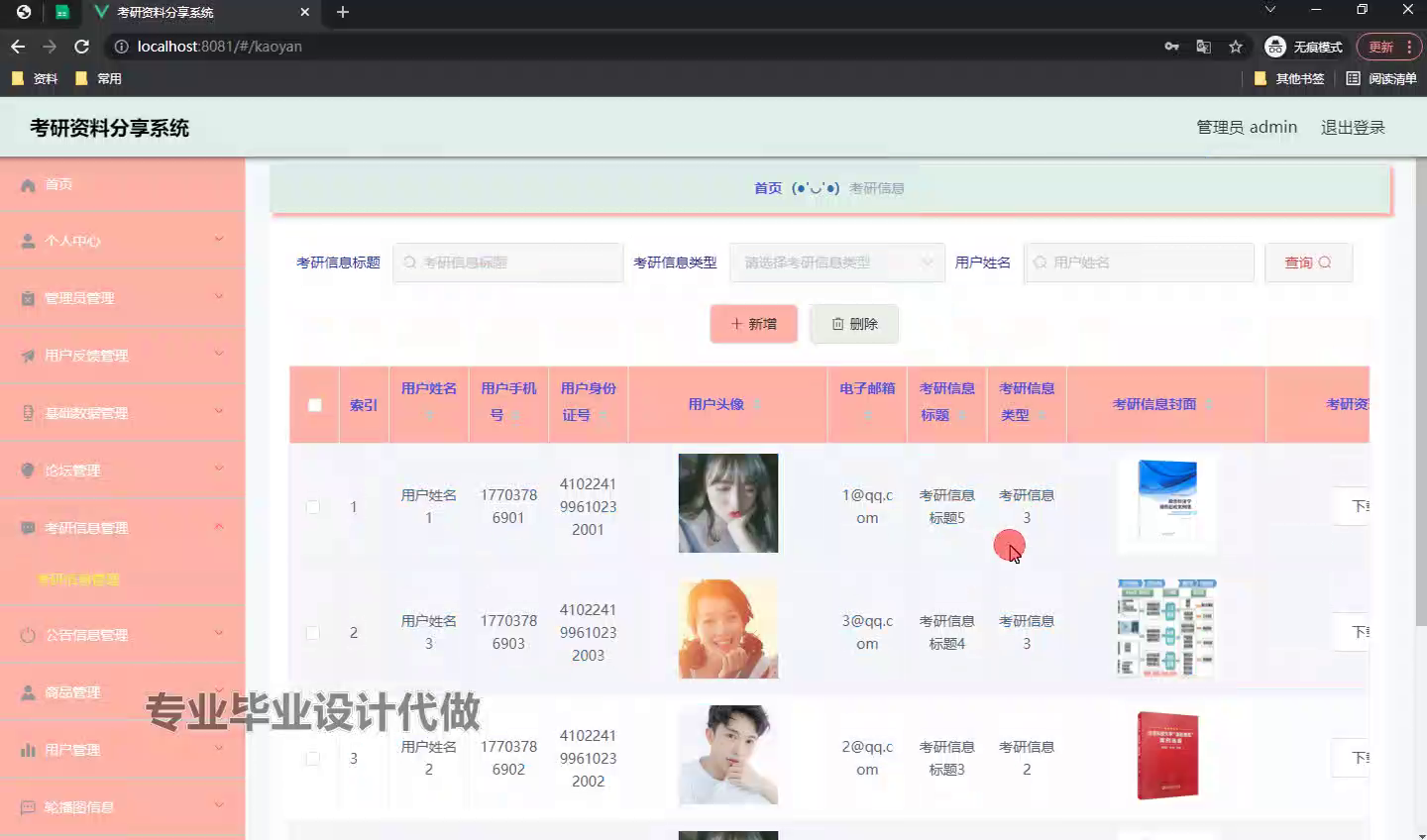
Task: Expand the 个人中心 sidebar menu chevron
Action: click(x=219, y=239)
